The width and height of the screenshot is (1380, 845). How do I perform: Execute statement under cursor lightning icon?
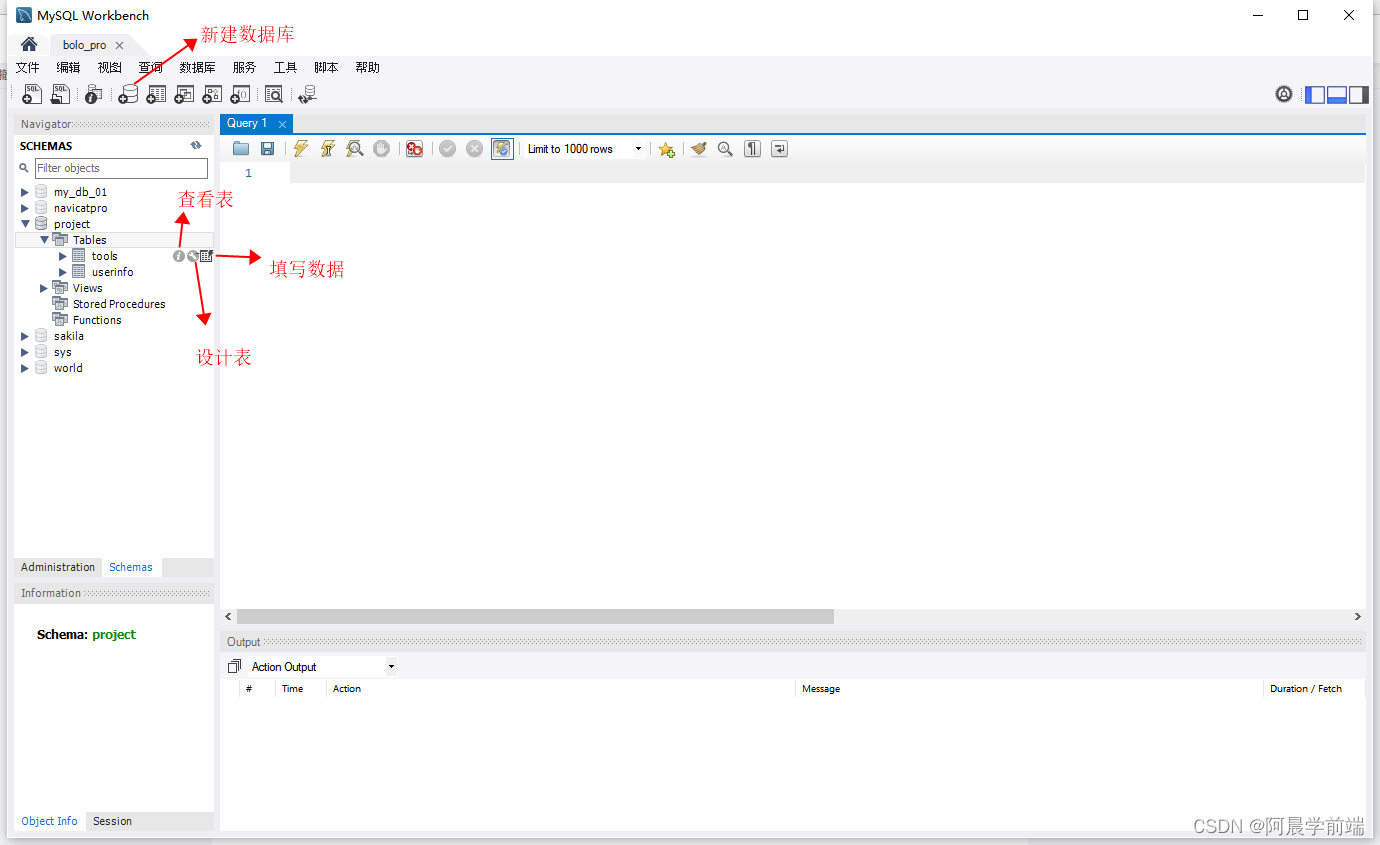[327, 149]
